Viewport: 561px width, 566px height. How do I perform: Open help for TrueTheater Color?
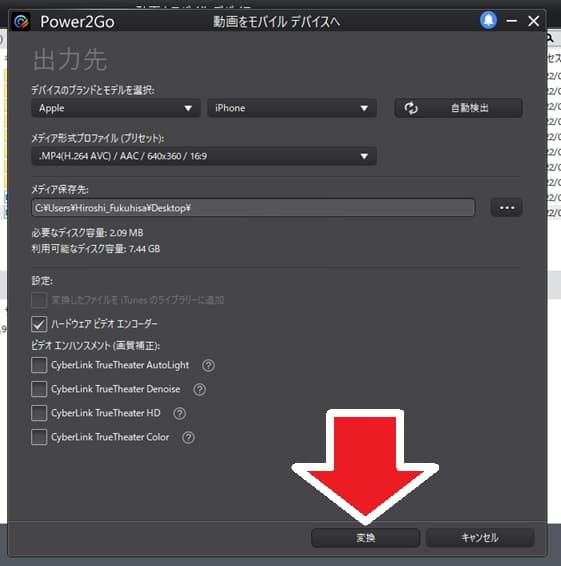click(x=188, y=437)
